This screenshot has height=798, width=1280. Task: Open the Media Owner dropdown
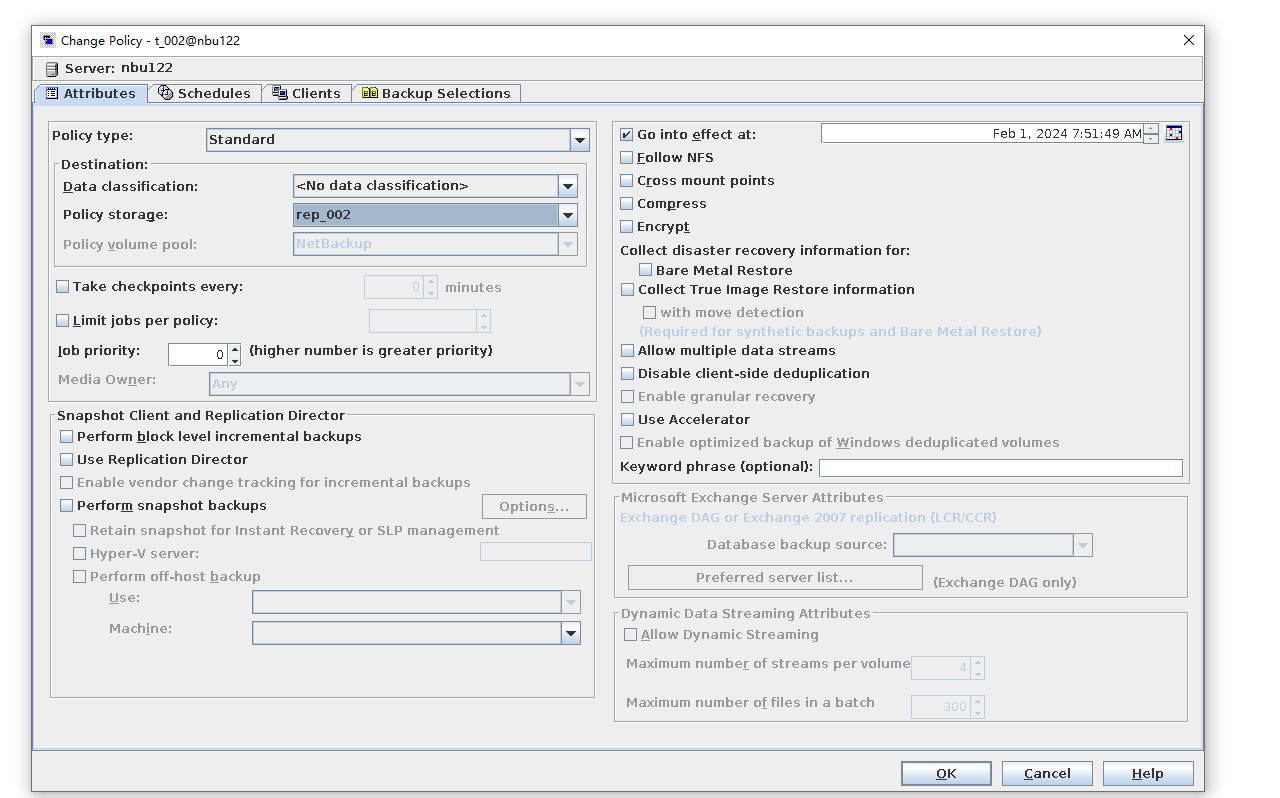tap(580, 384)
